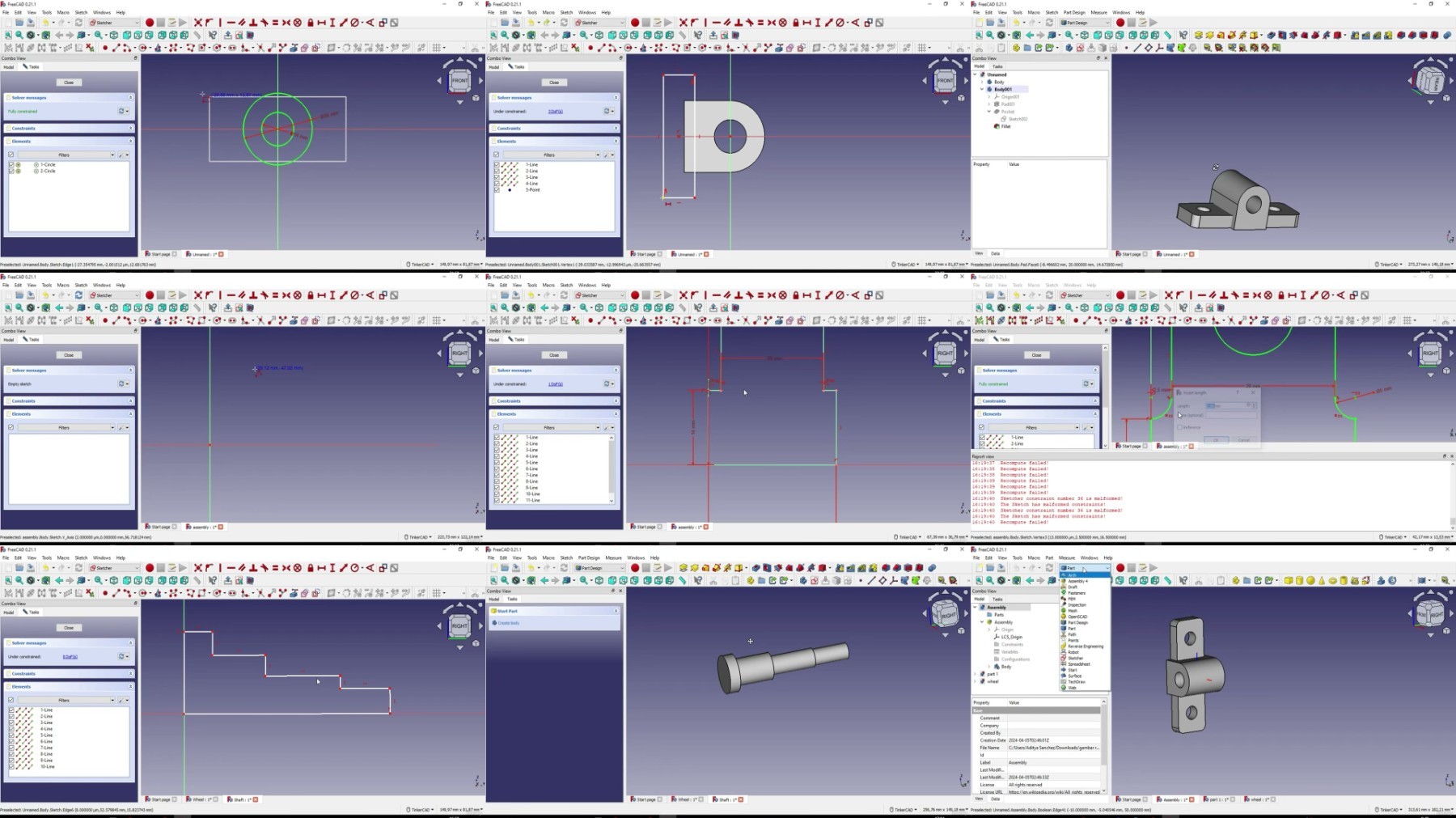Image resolution: width=1456 pixels, height=818 pixels.
Task: Collapse Body001 node in model tree
Action: coord(982,89)
